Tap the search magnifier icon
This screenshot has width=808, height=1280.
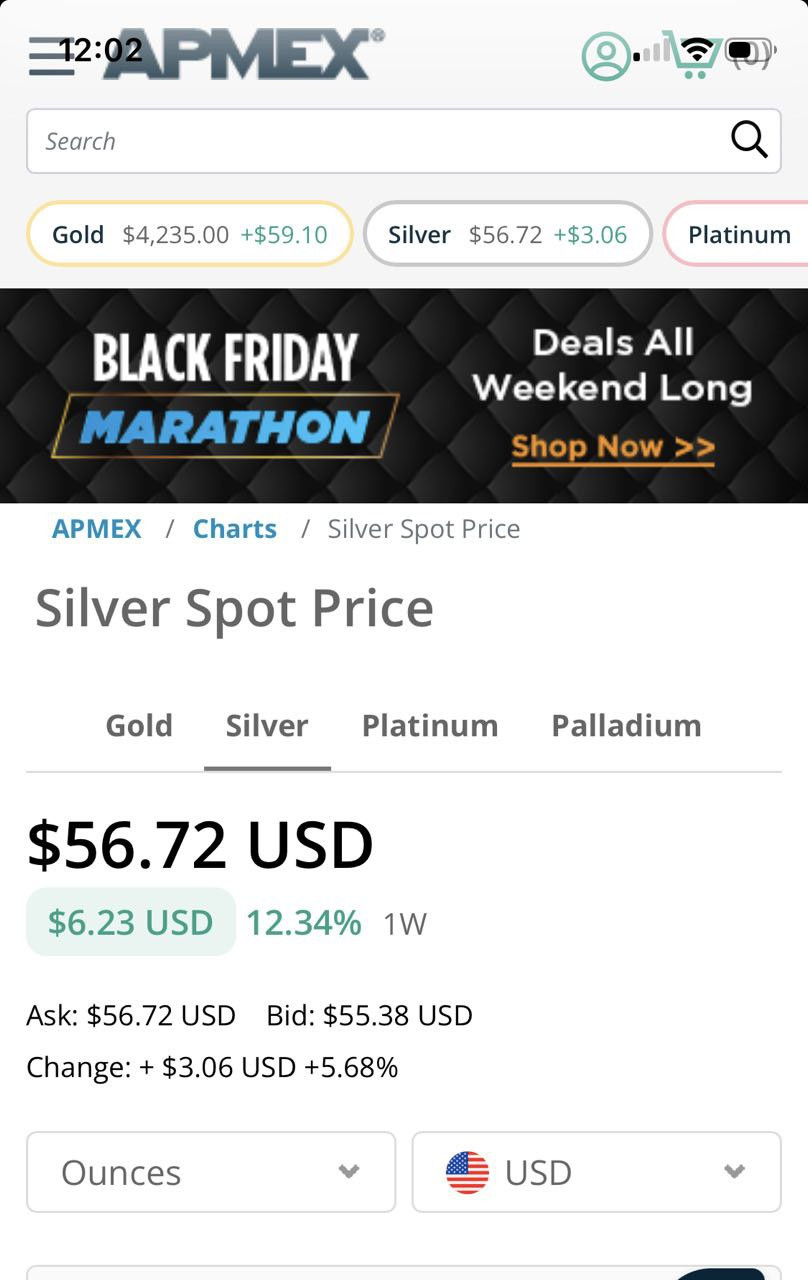coord(749,140)
